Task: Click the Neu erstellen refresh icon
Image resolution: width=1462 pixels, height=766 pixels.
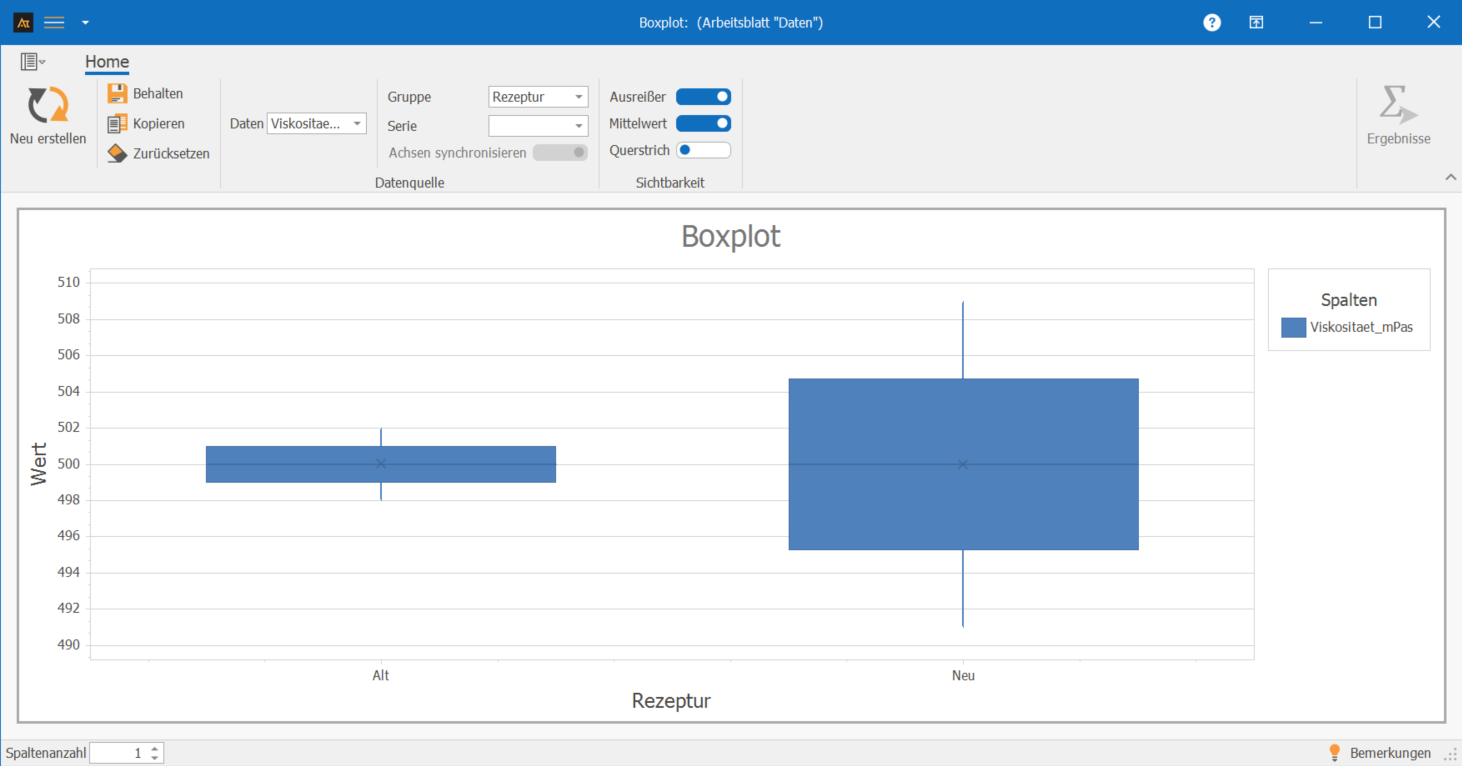Action: pos(47,105)
